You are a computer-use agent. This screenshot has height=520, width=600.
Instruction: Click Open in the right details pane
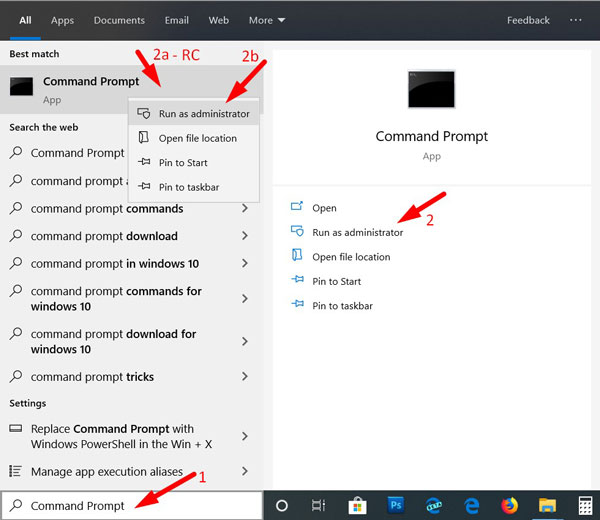click(324, 208)
